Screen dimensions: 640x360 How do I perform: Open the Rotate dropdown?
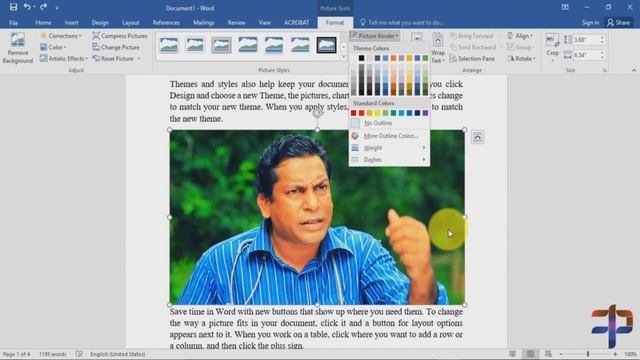point(521,59)
